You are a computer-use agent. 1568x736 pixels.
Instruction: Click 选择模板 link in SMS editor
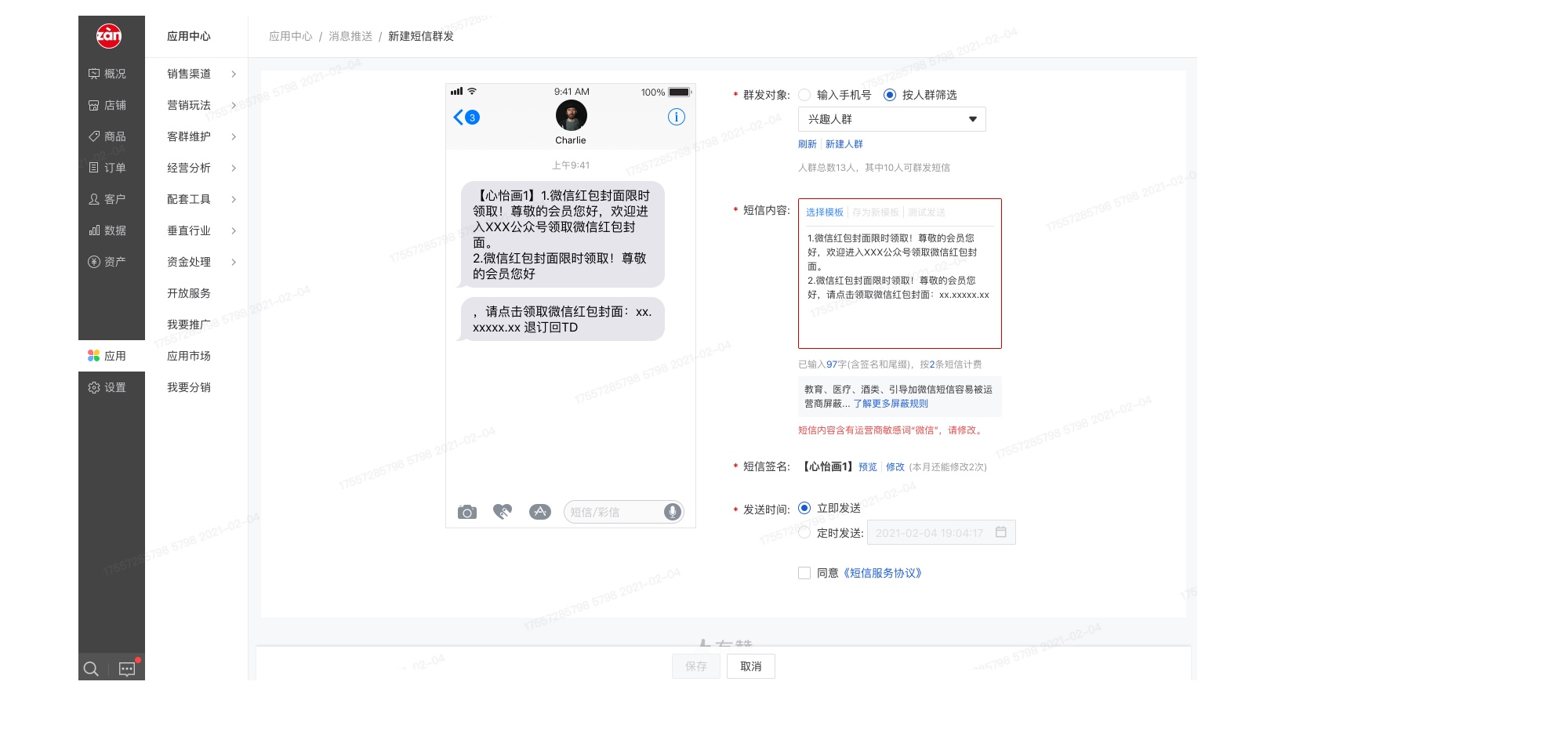(824, 212)
